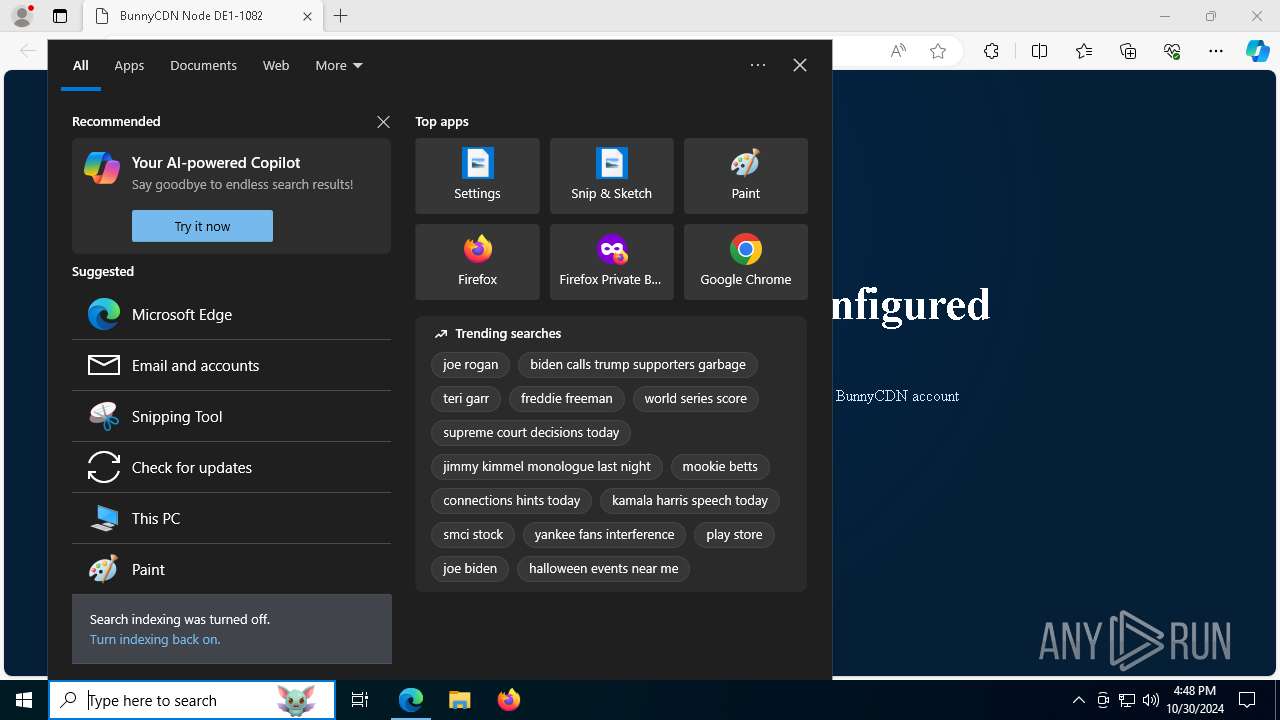Search 'jimmy kimmel monologue last night'

[x=547, y=467]
